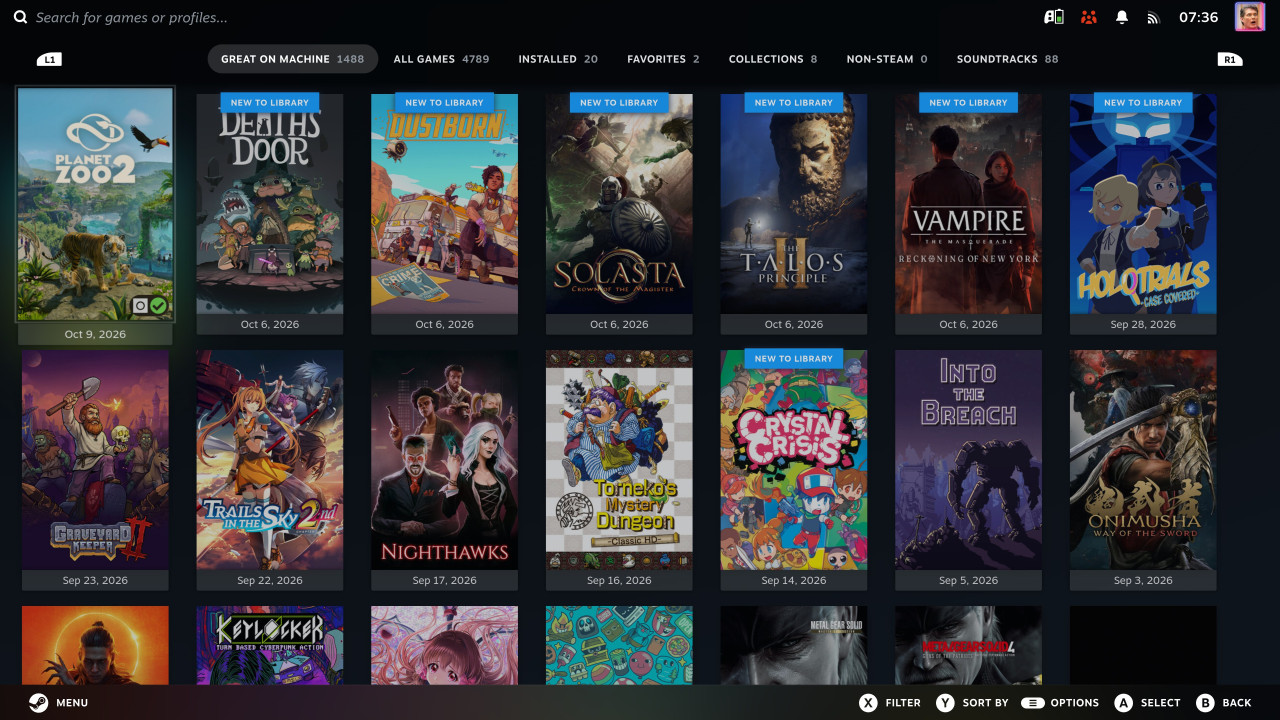This screenshot has width=1280, height=720.
Task: Open the Crystal Crisis game cover
Action: click(794, 460)
